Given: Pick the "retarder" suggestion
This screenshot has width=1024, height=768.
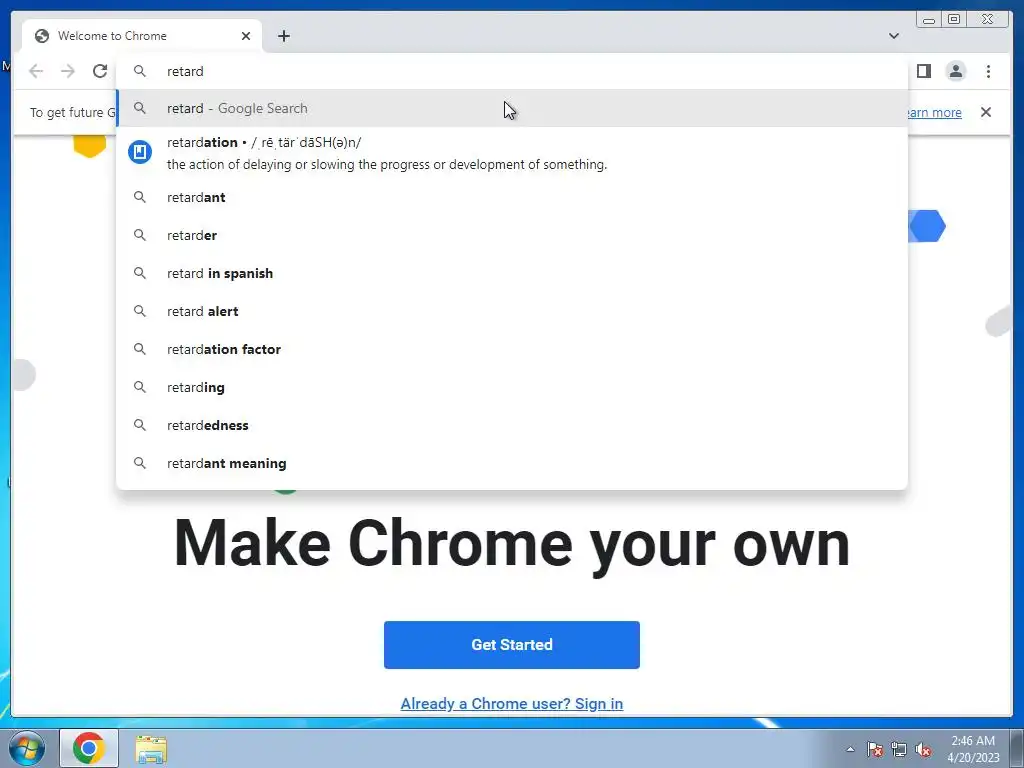Looking at the screenshot, I should tap(512, 235).
